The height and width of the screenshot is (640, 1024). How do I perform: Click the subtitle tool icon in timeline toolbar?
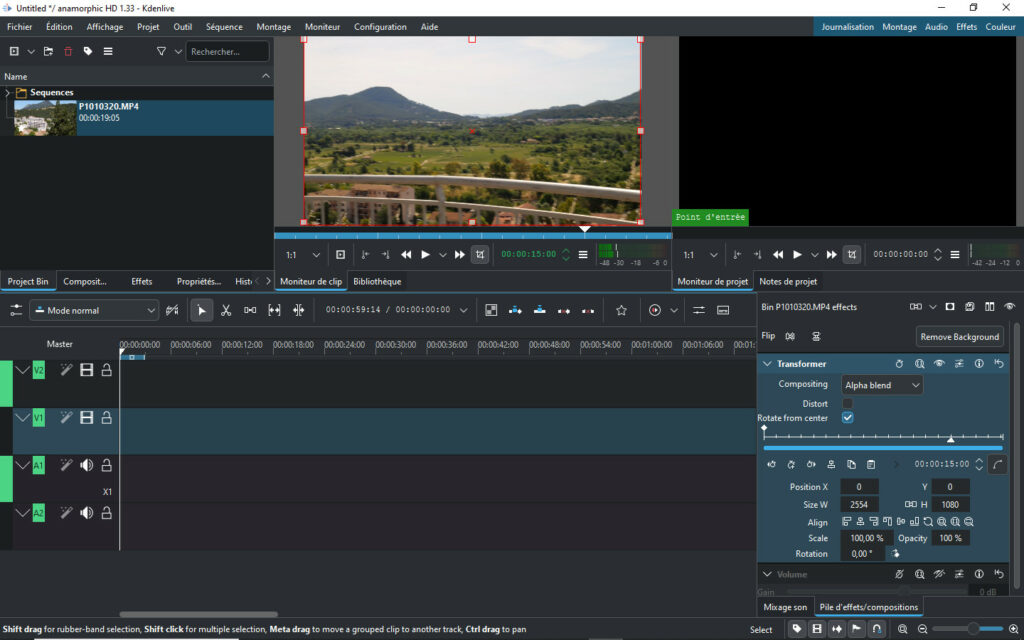[723, 310]
